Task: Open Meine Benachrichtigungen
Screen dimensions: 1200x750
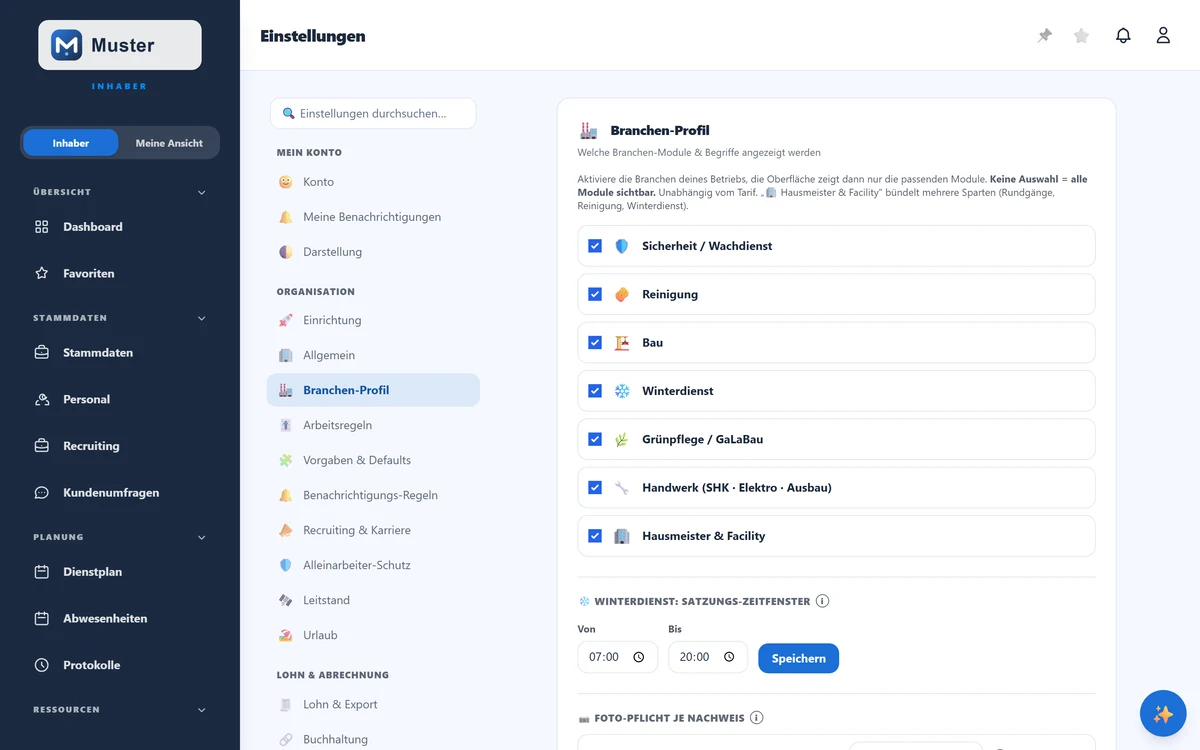Action: pos(373,217)
